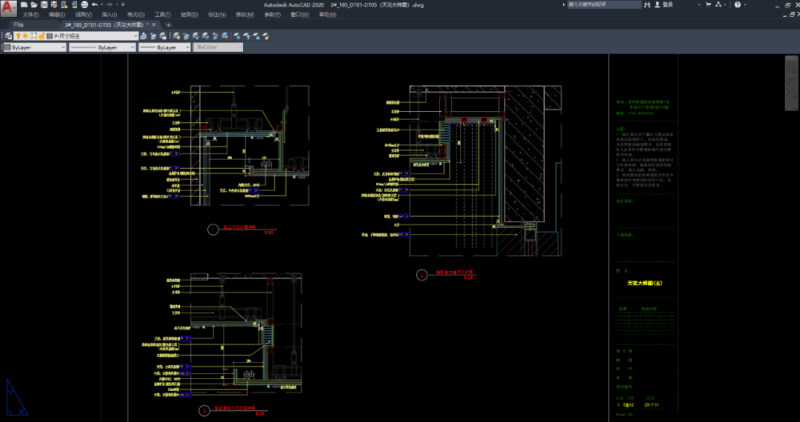Toggle the layer on/off lightbulb icon

[18, 35]
